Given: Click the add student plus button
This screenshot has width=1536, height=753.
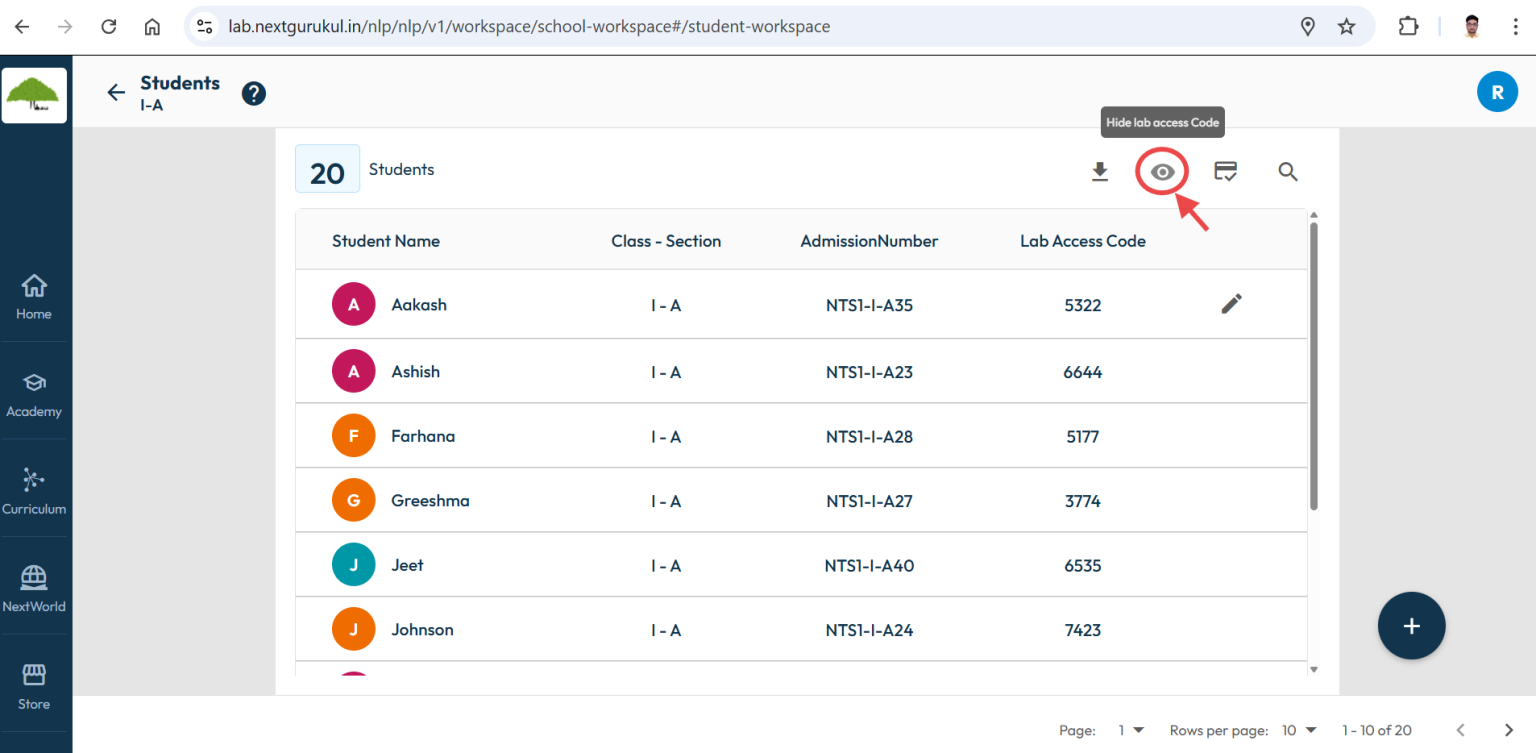Looking at the screenshot, I should point(1411,625).
